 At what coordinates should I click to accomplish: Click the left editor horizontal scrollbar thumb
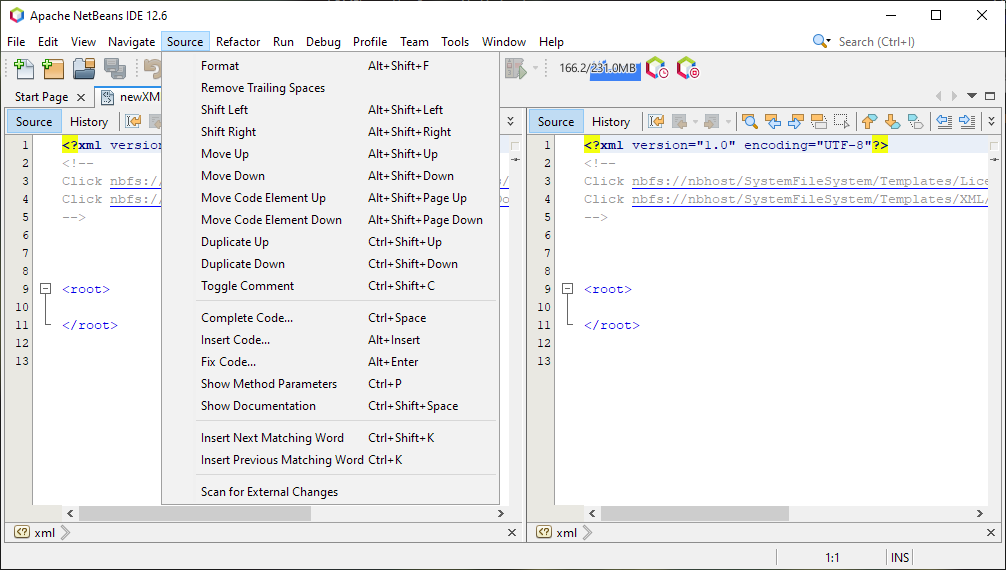tap(195, 514)
